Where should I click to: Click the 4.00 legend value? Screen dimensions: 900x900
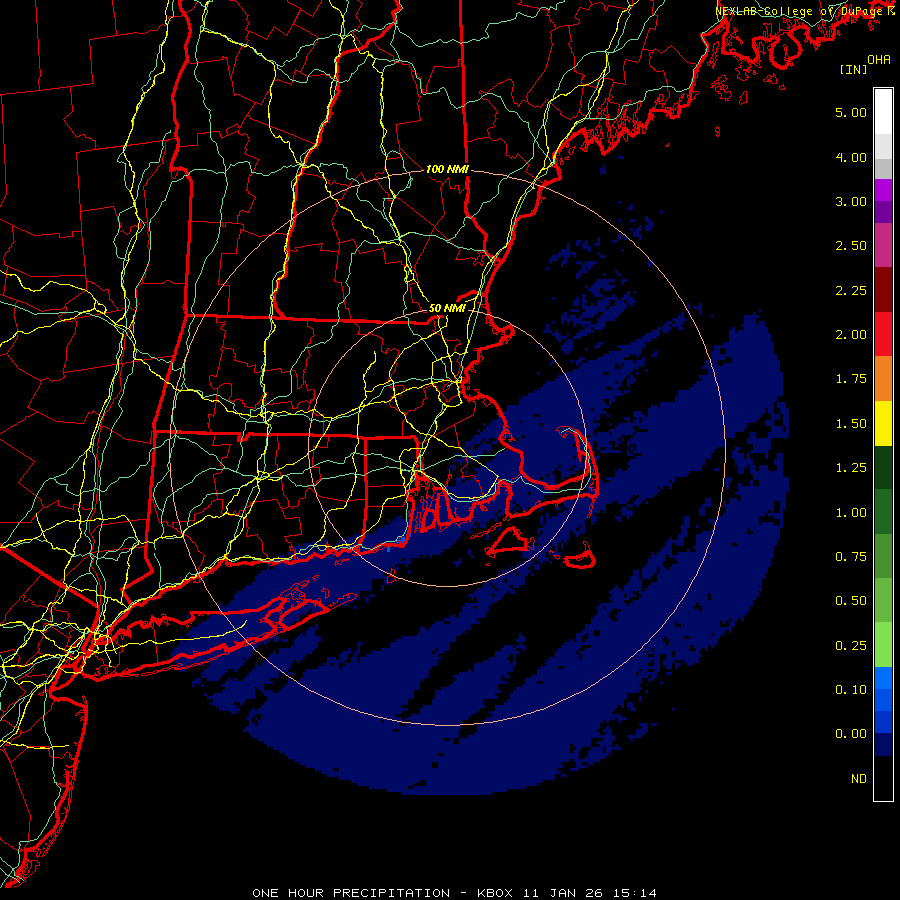[851, 157]
